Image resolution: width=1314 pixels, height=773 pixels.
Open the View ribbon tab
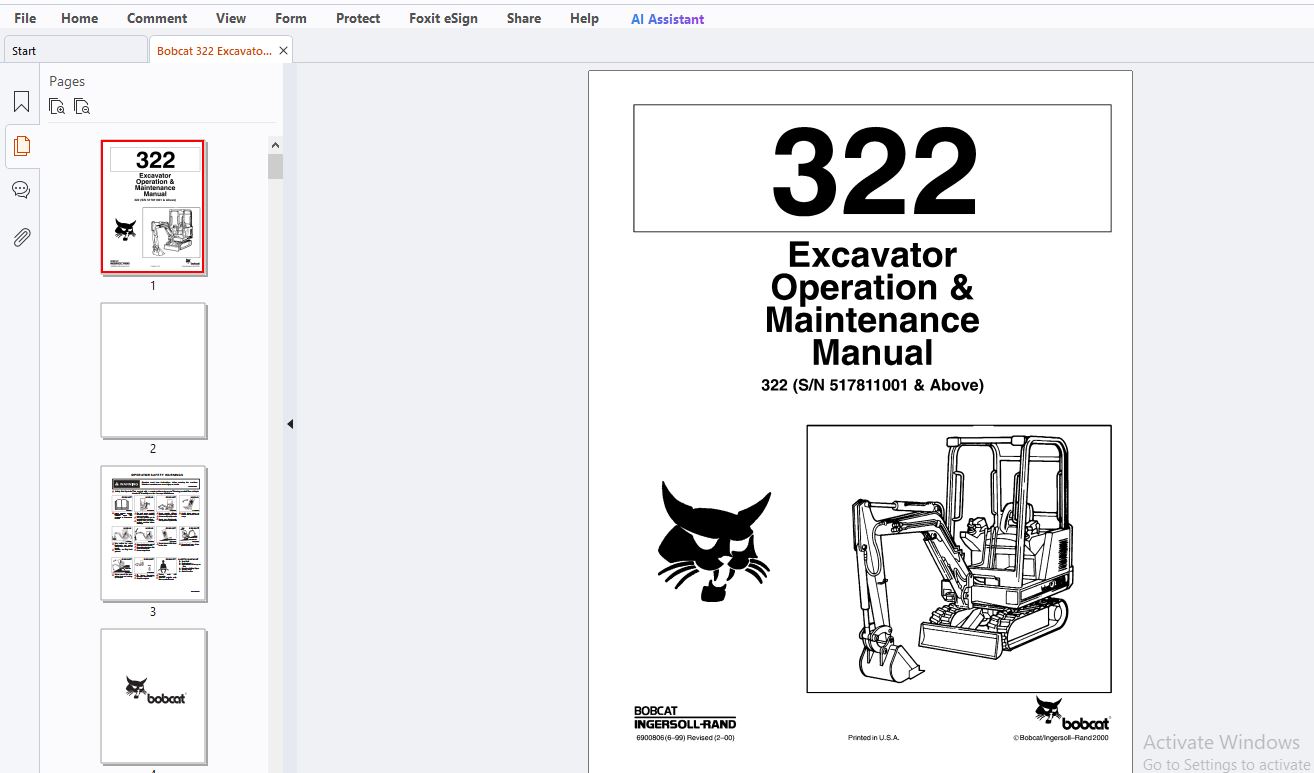231,18
